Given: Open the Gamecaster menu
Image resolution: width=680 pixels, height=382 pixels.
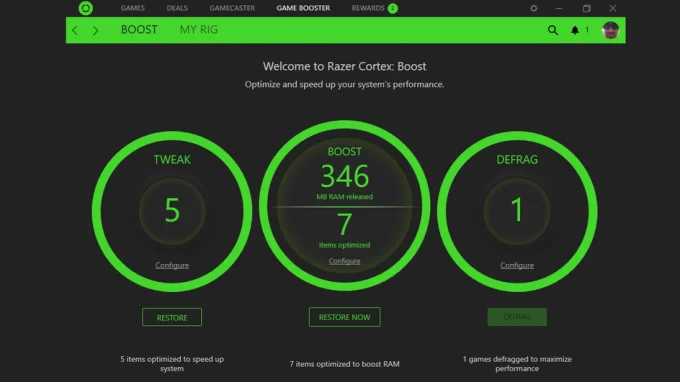Looking at the screenshot, I should (232, 8).
